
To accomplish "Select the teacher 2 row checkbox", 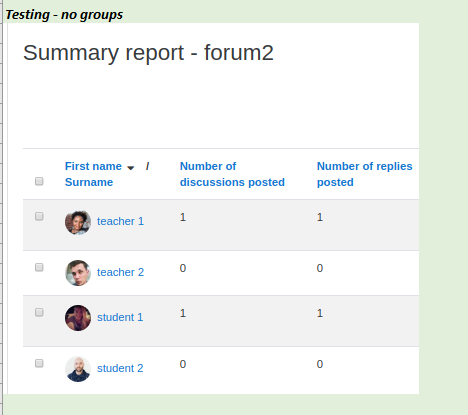I will [x=39, y=267].
